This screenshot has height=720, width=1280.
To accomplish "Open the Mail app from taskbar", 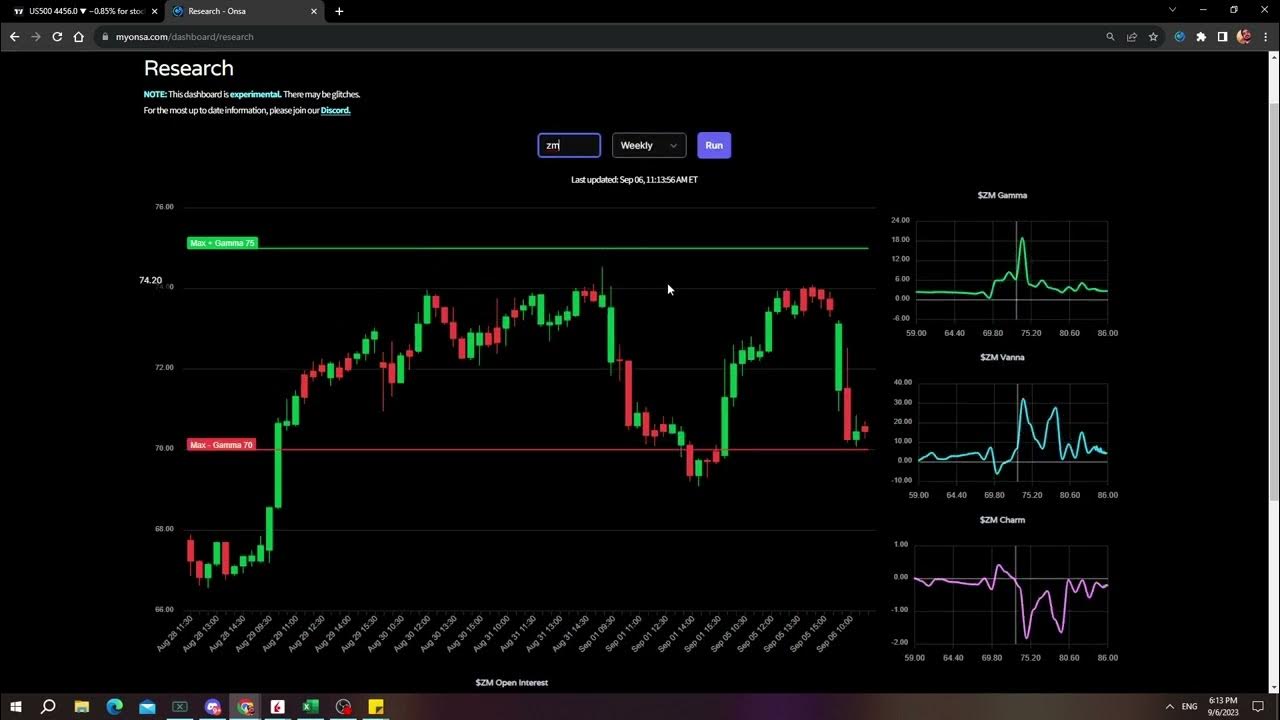I will point(147,706).
